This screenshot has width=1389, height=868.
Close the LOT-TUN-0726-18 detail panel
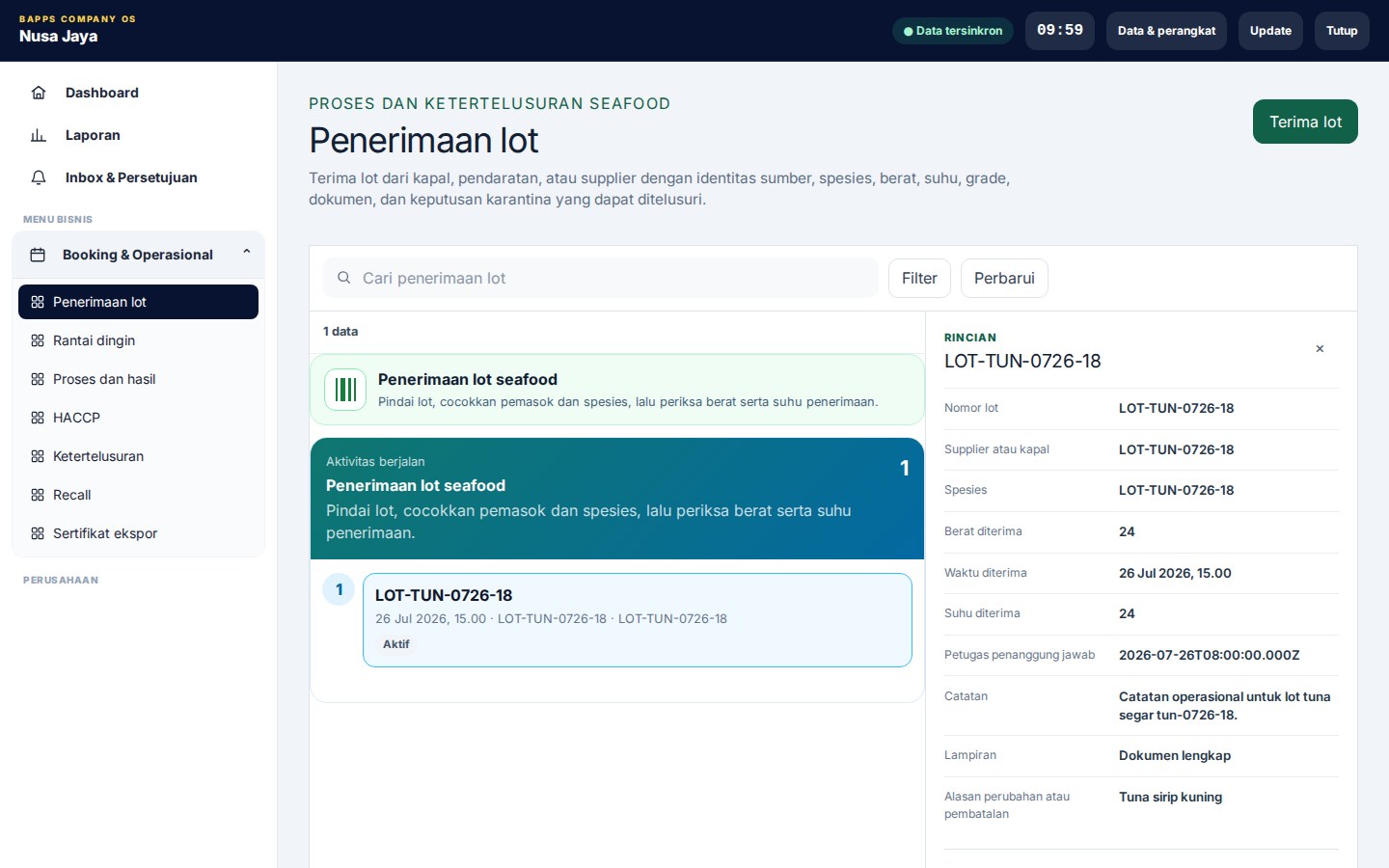1320,349
